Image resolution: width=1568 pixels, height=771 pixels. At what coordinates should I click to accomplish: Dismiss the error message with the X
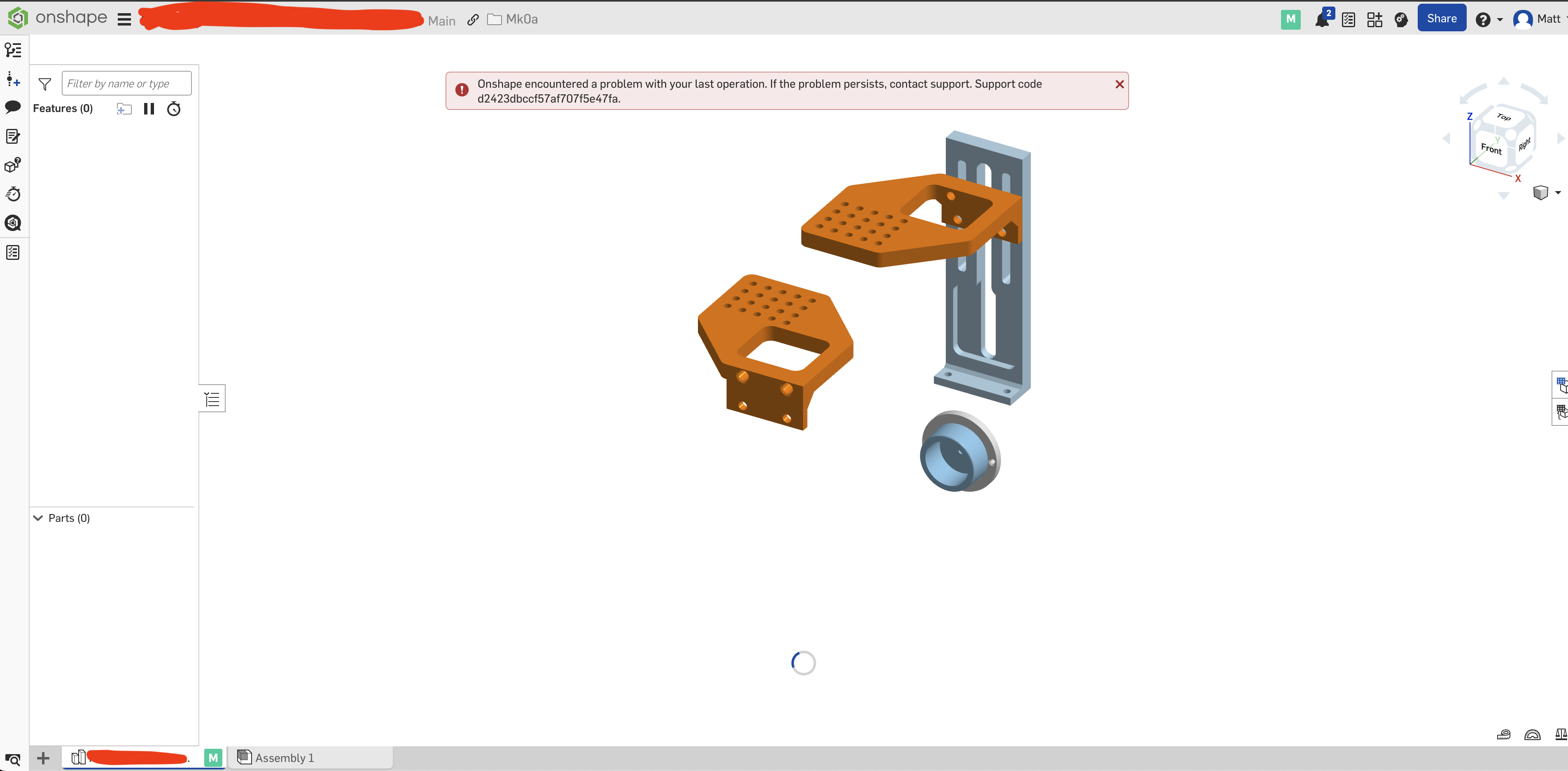pyautogui.click(x=1120, y=85)
